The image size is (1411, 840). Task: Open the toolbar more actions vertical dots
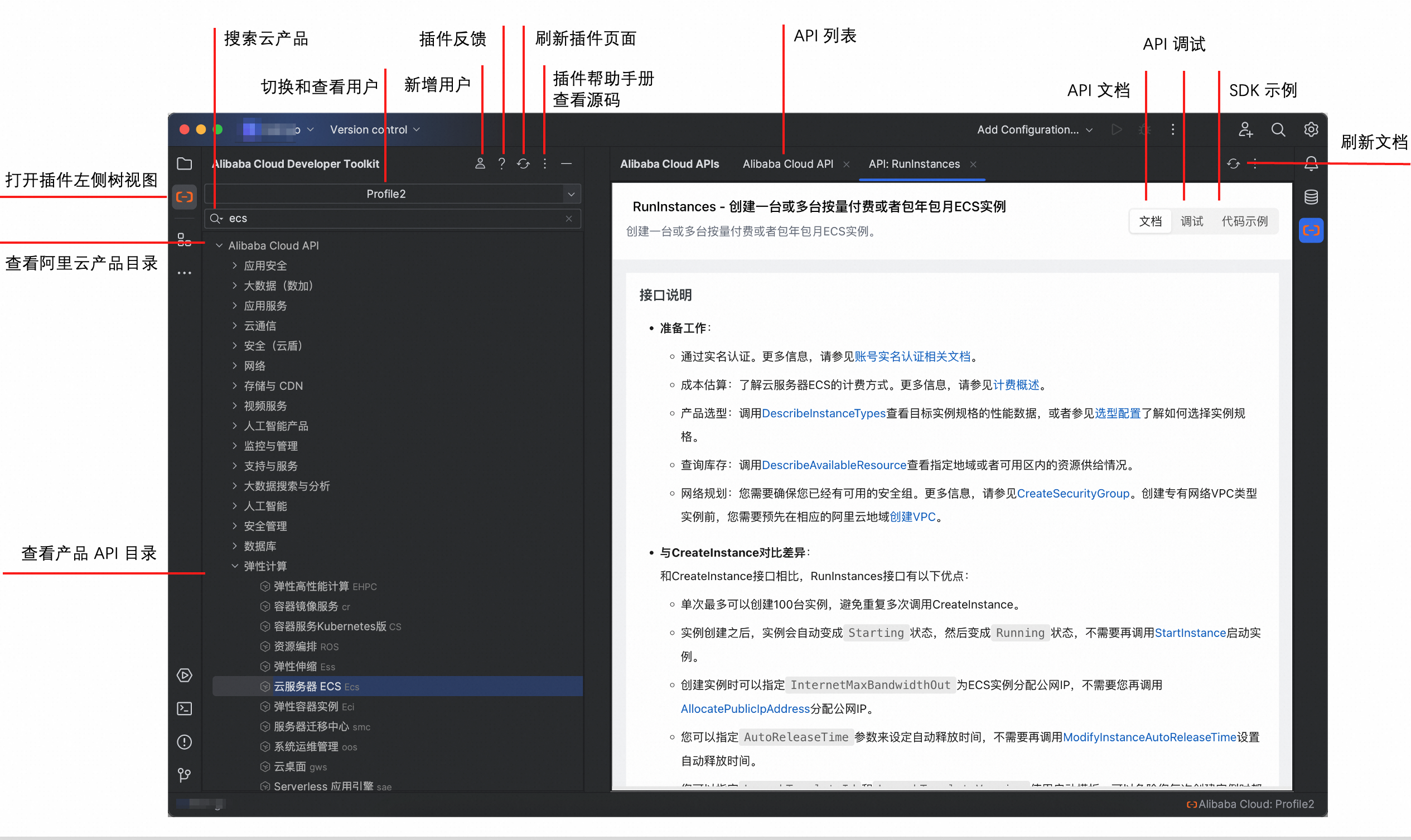[x=1173, y=129]
